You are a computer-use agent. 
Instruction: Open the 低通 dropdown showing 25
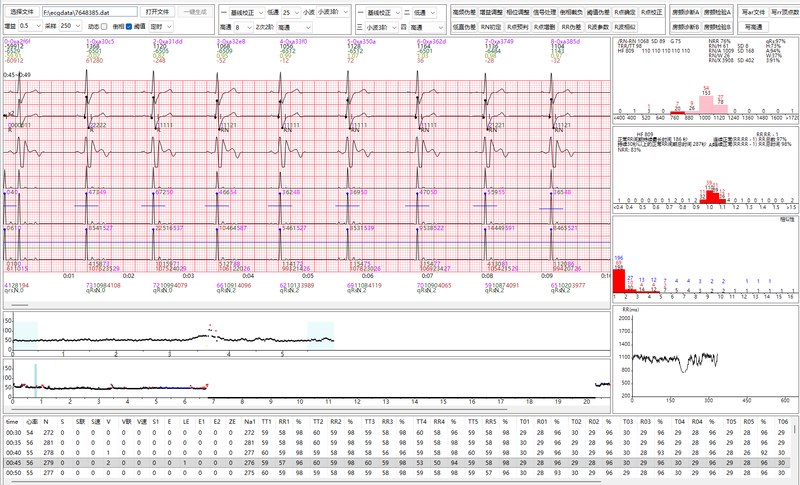click(290, 10)
